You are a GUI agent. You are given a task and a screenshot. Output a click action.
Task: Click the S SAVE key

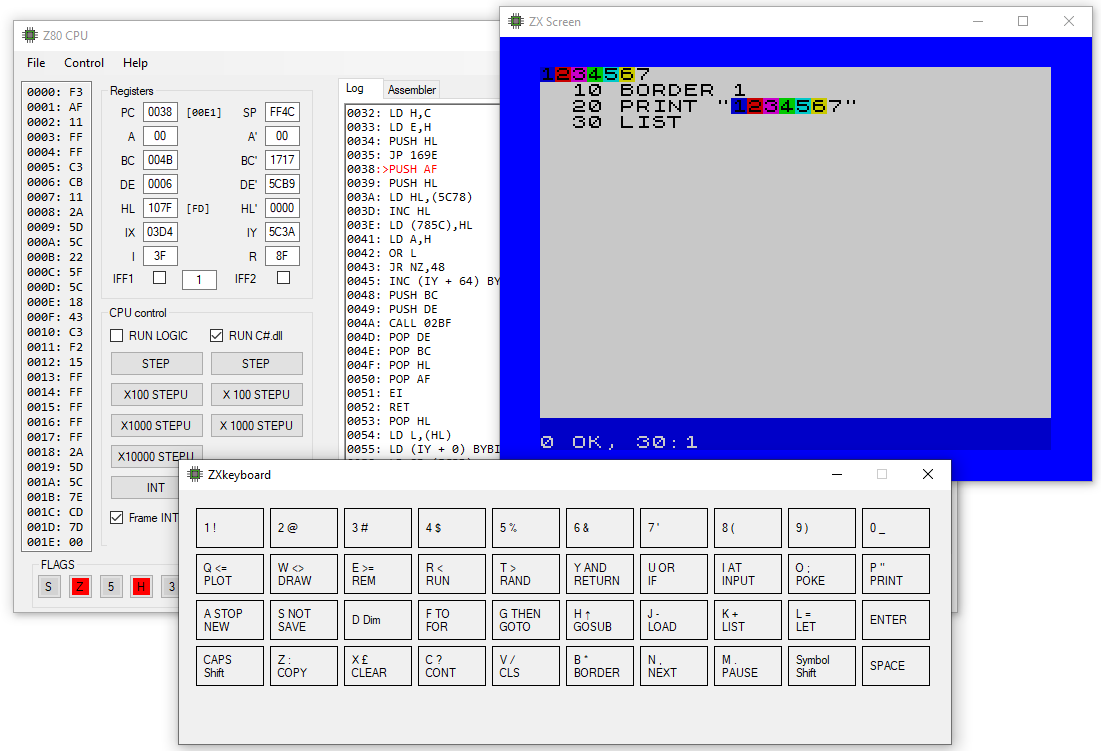(304, 620)
